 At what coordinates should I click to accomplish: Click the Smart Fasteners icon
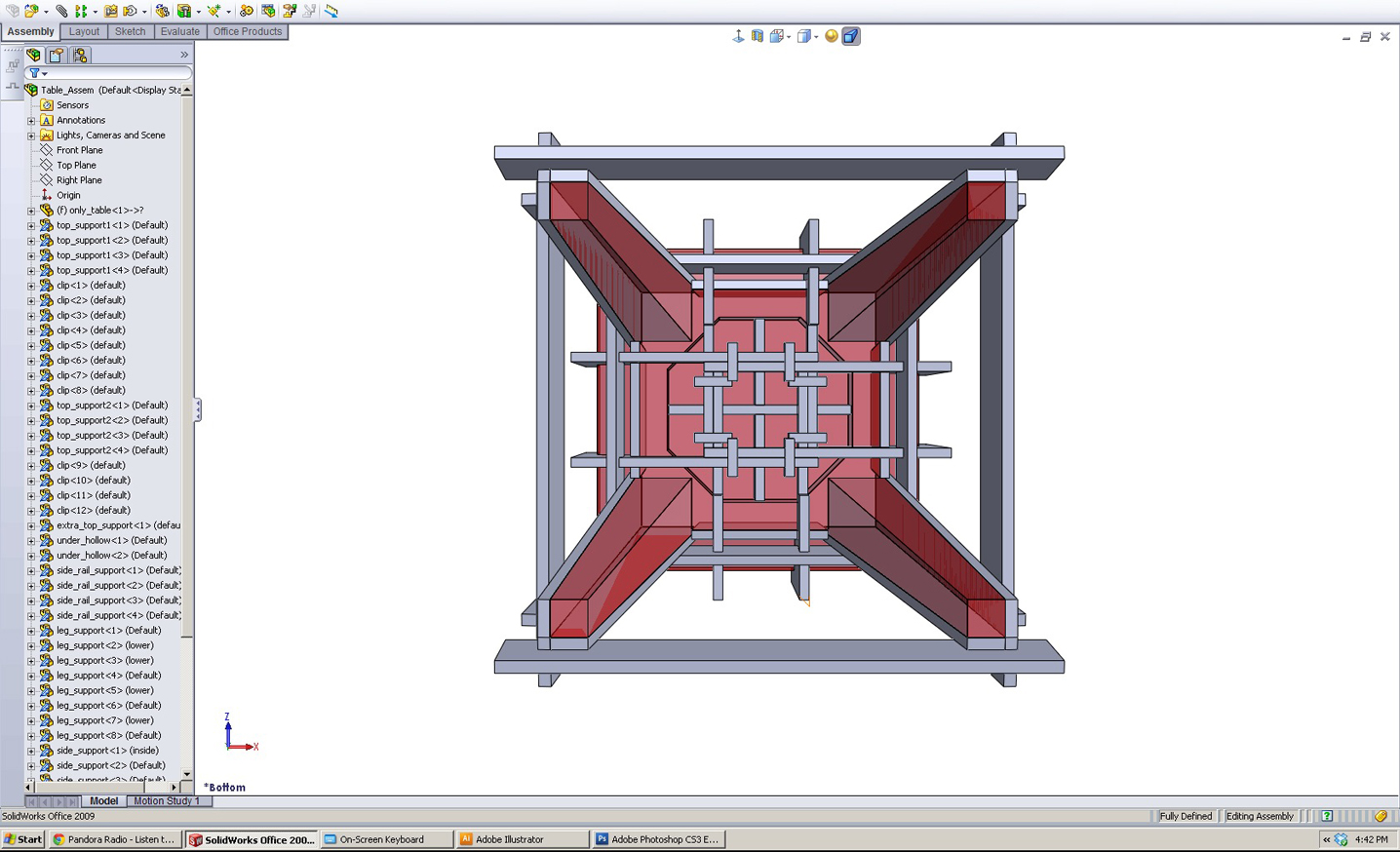point(110,11)
